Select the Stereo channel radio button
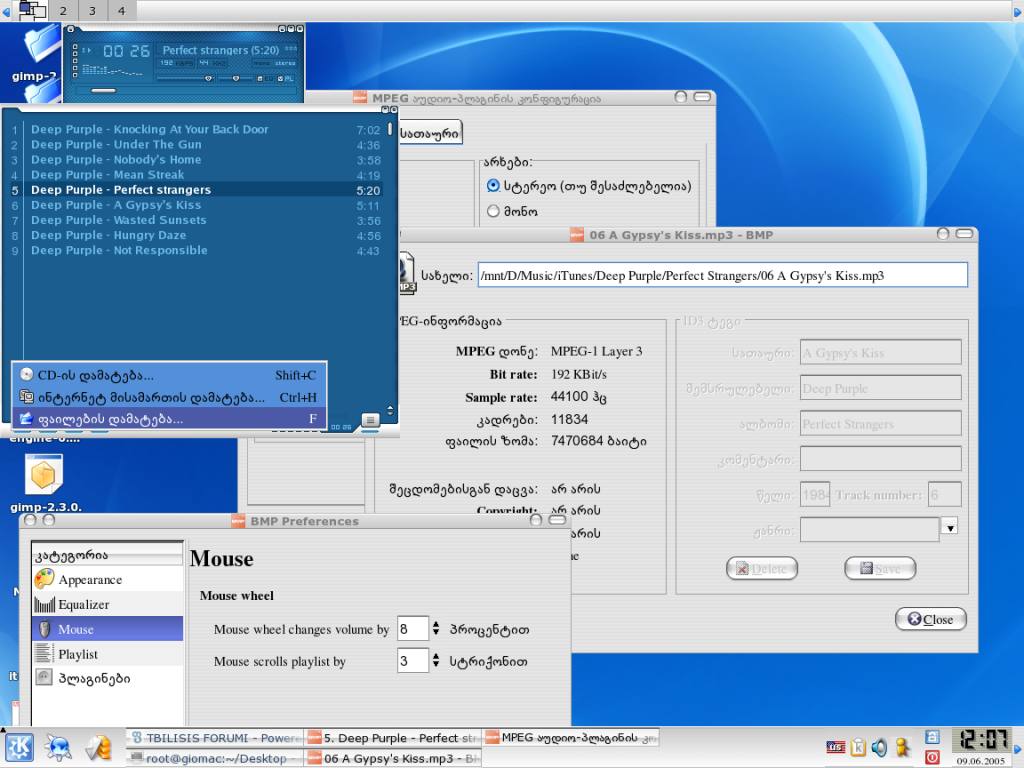The width and height of the screenshot is (1024, 768). 493,185
